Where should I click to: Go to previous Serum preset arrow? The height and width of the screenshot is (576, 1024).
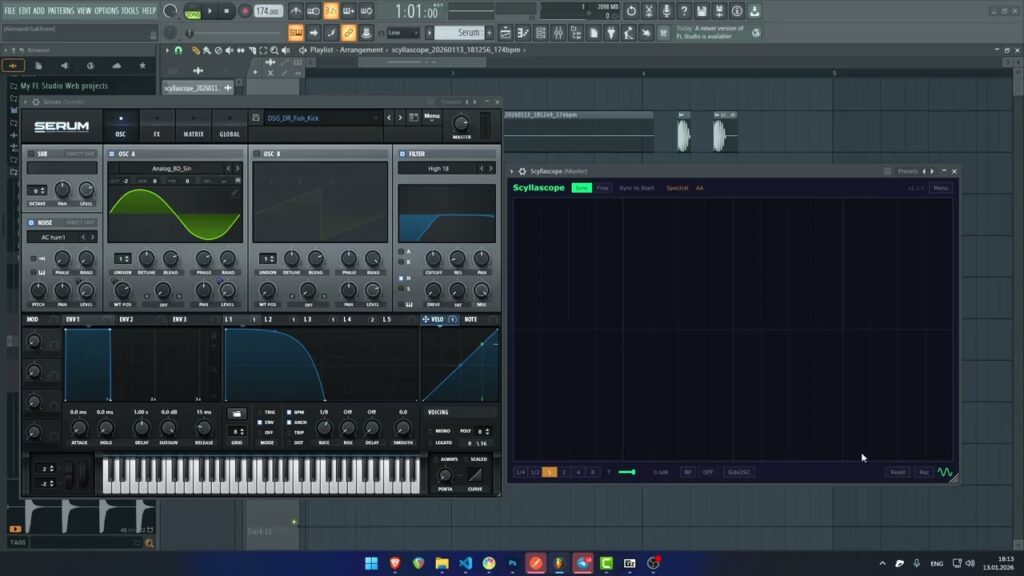389,118
